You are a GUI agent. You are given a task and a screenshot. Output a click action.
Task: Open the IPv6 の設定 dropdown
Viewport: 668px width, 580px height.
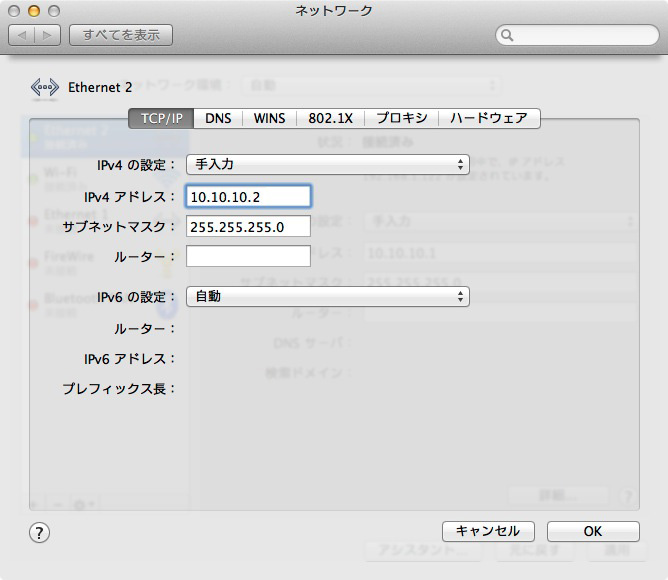point(327,296)
